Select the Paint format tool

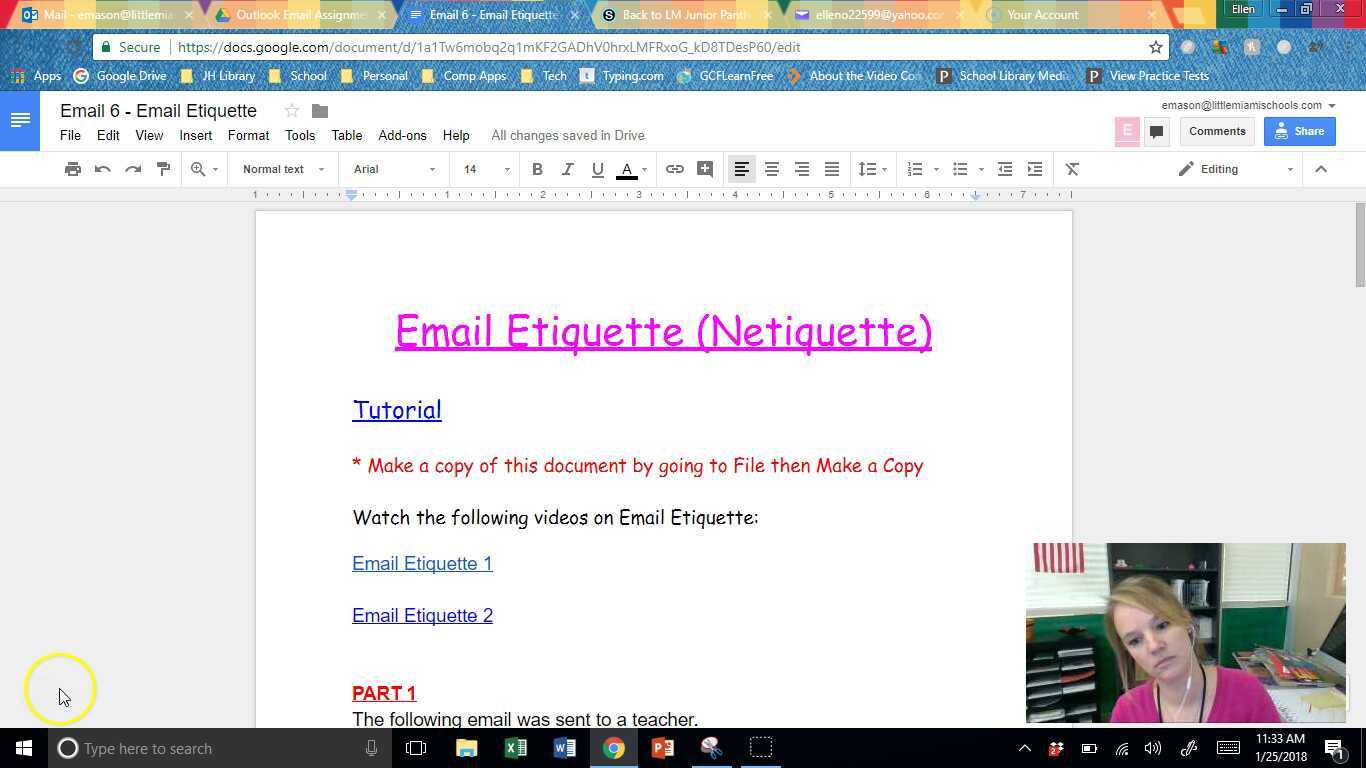[163, 169]
